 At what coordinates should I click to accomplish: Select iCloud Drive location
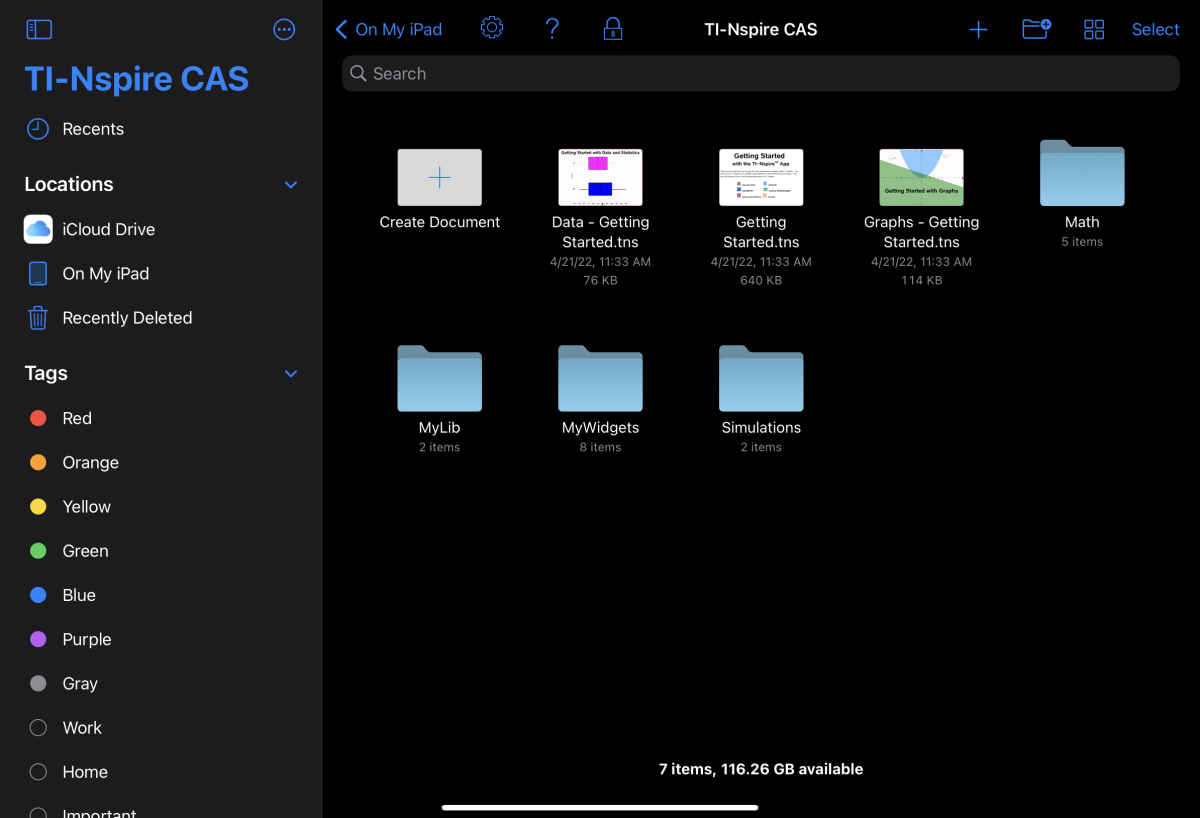click(x=108, y=229)
